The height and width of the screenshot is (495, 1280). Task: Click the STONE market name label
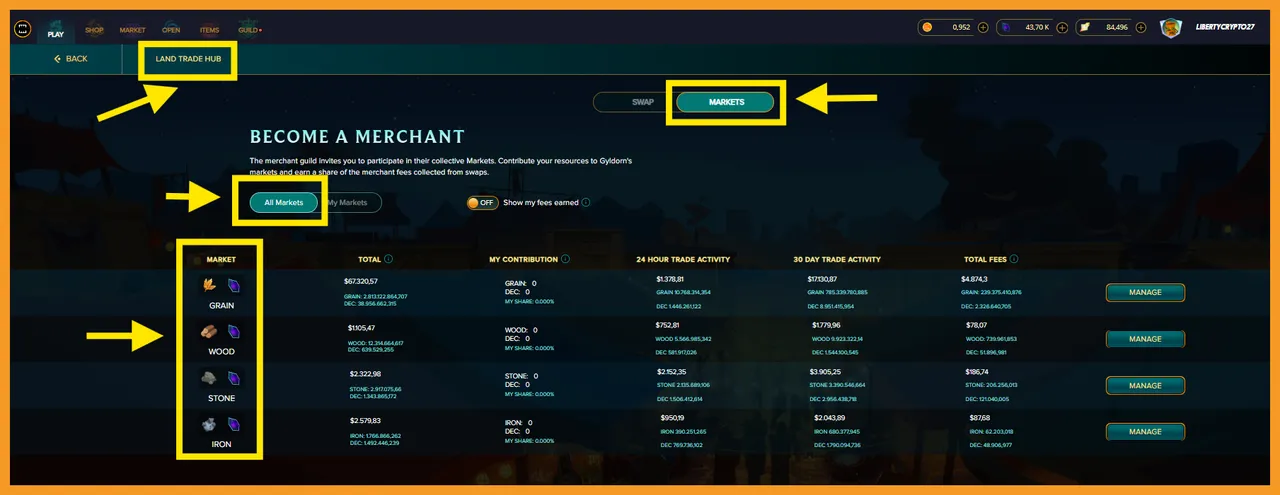[x=221, y=398]
